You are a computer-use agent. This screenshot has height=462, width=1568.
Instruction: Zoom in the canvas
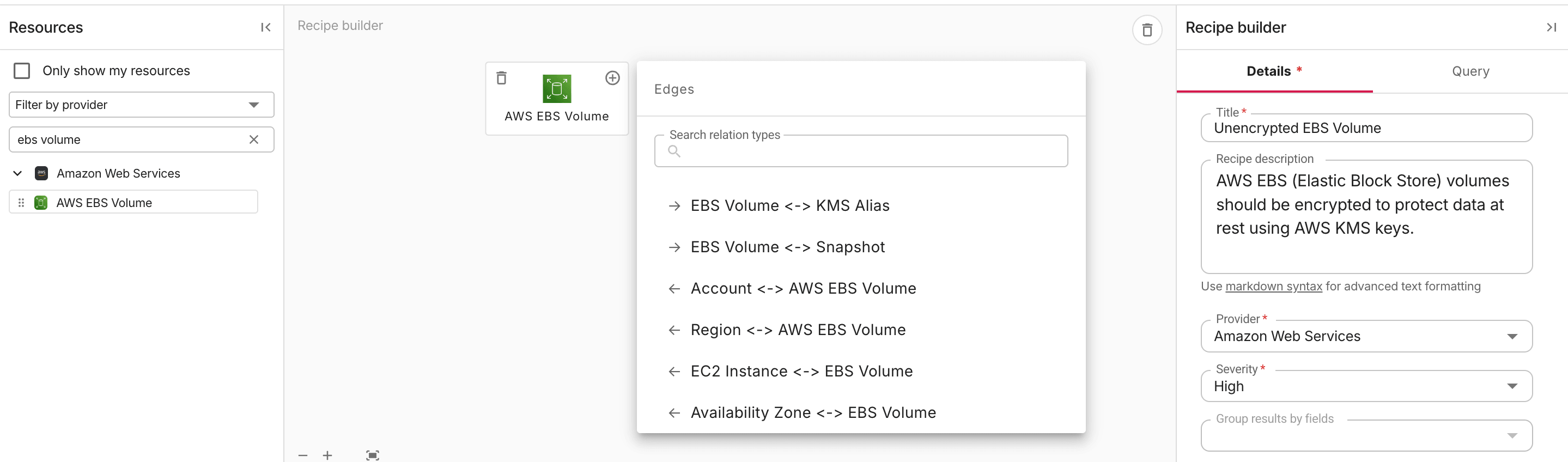click(x=327, y=455)
